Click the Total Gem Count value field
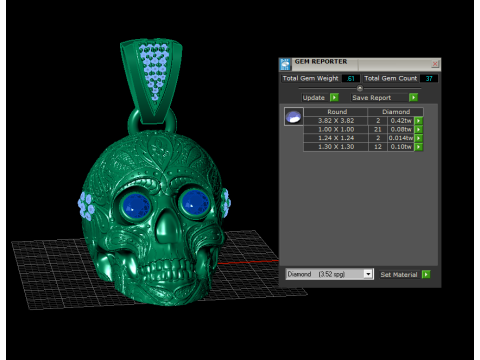480x360 pixels. (x=429, y=79)
